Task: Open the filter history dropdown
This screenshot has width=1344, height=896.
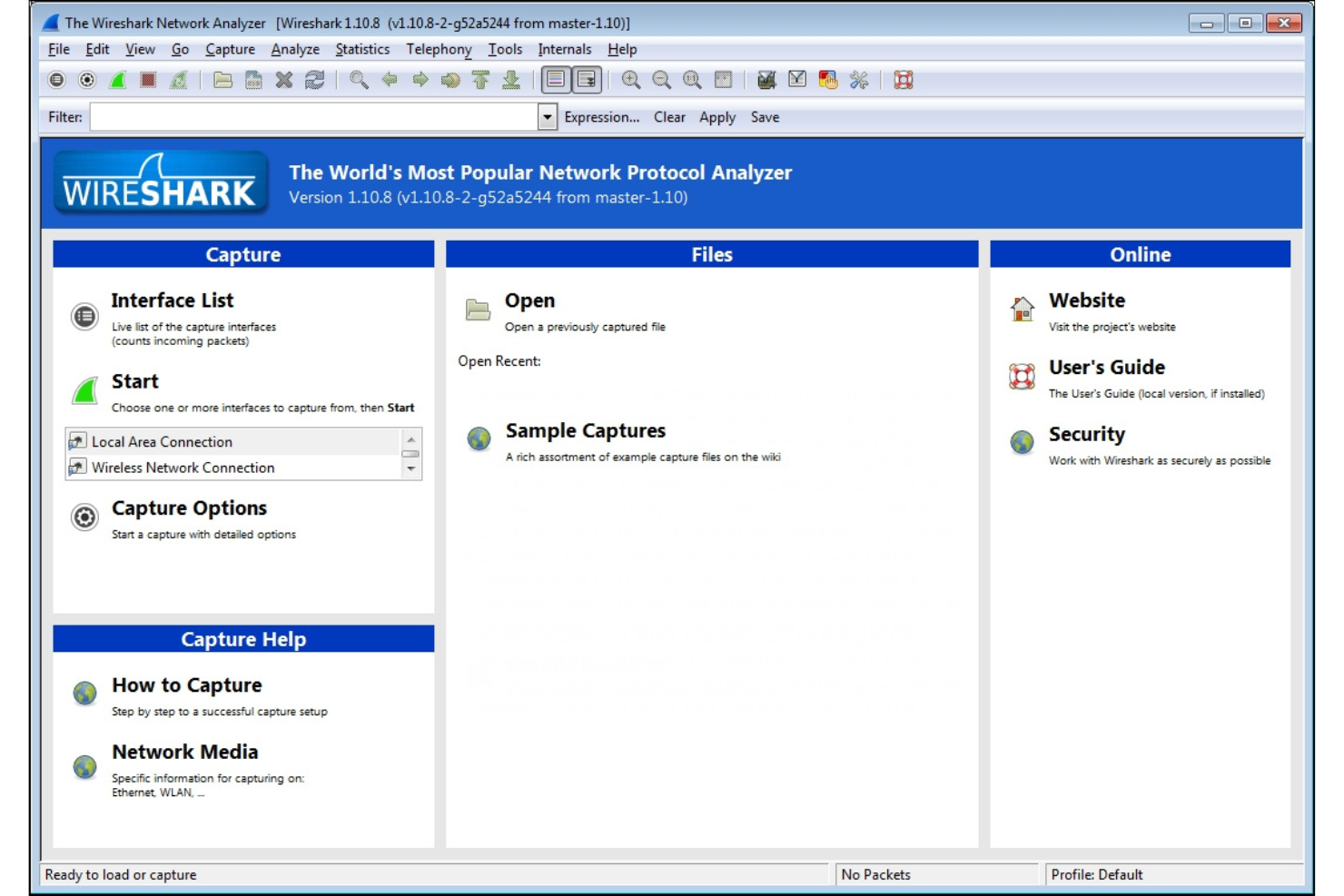Action: 548,117
